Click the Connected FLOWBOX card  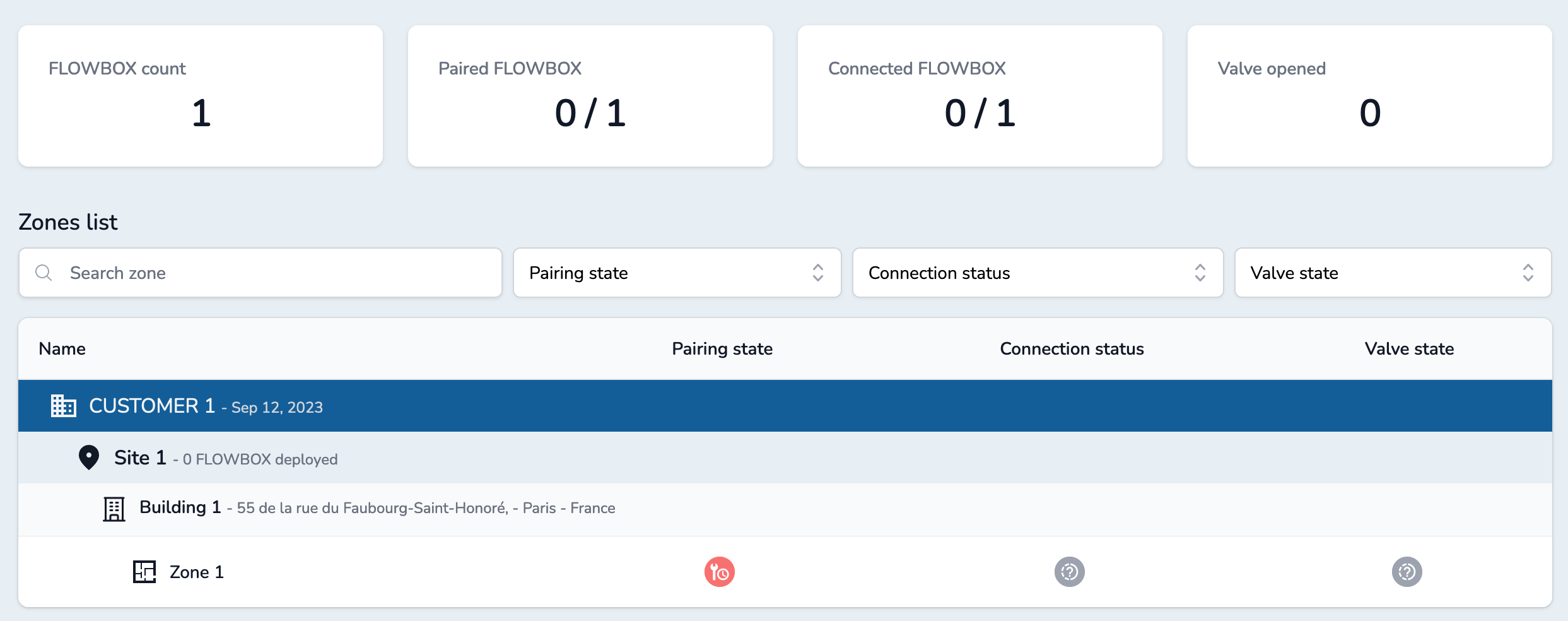[980, 96]
